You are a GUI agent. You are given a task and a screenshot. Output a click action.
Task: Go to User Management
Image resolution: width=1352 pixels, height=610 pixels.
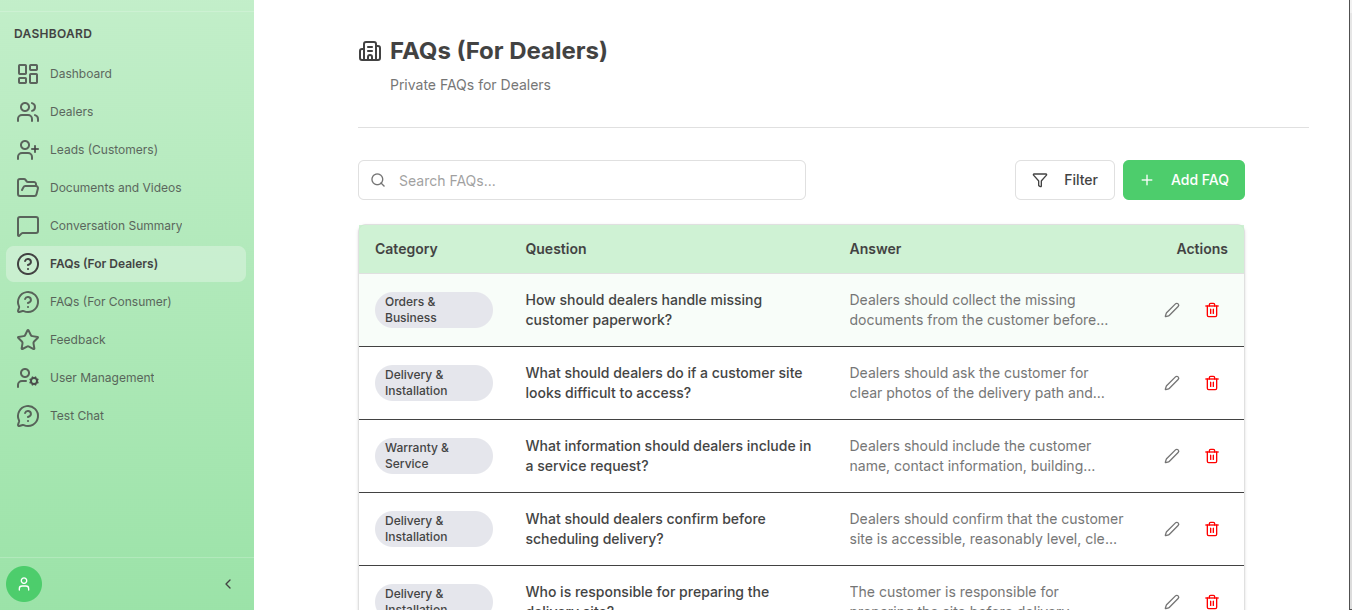126,378
